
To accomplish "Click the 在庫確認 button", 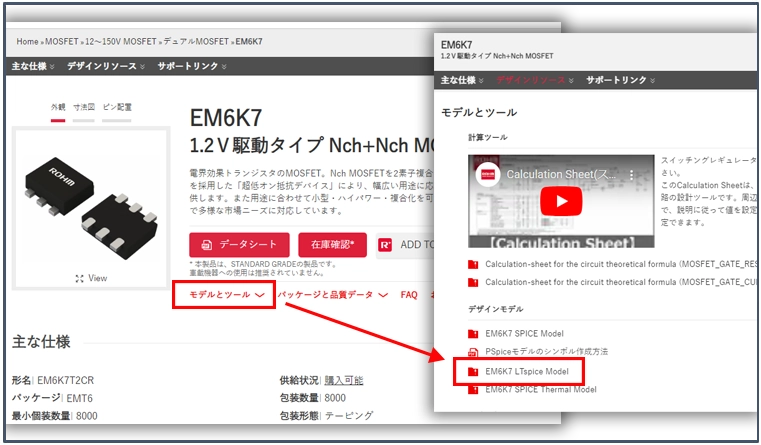I will click(332, 245).
